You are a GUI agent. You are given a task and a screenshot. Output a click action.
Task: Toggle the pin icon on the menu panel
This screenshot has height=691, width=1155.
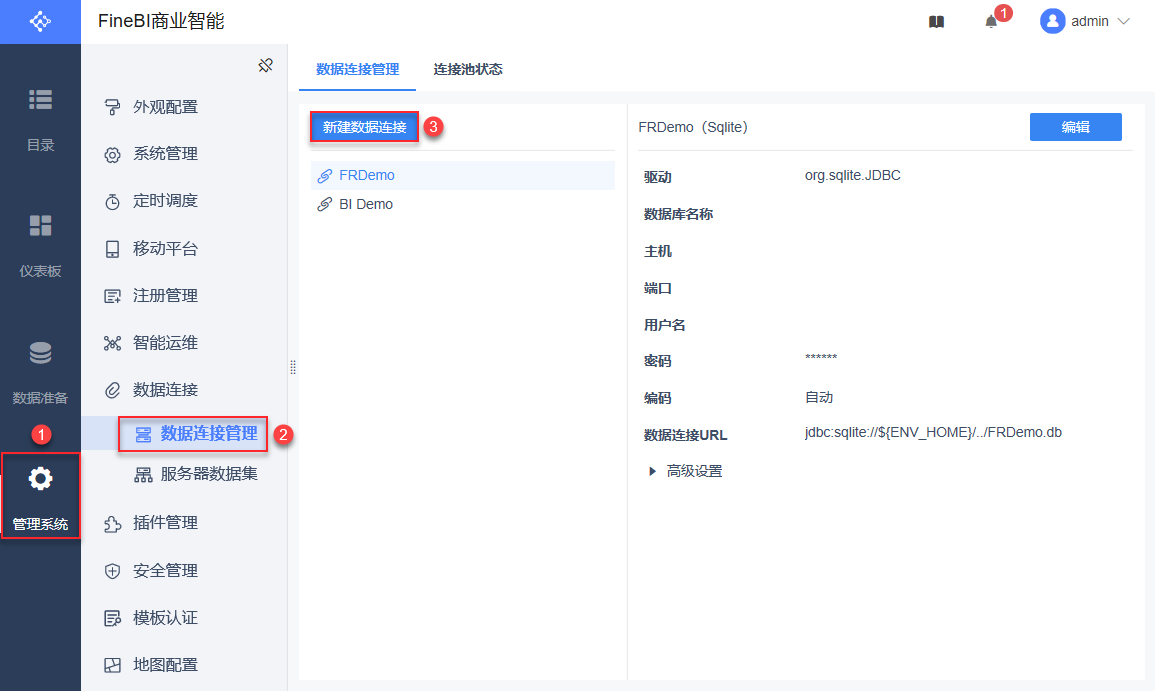coord(266,66)
